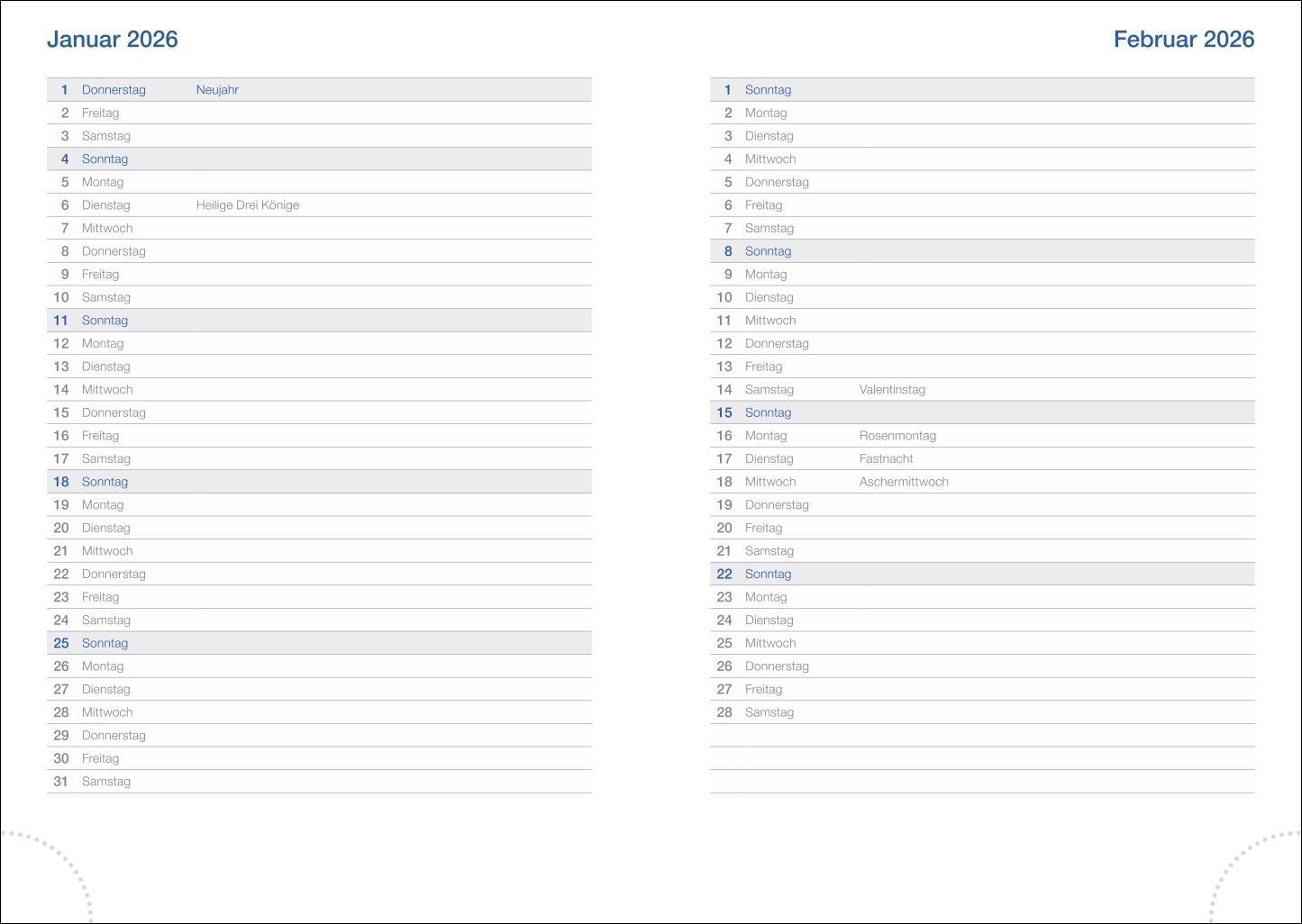Select February 22 Sonntag row

point(982,574)
